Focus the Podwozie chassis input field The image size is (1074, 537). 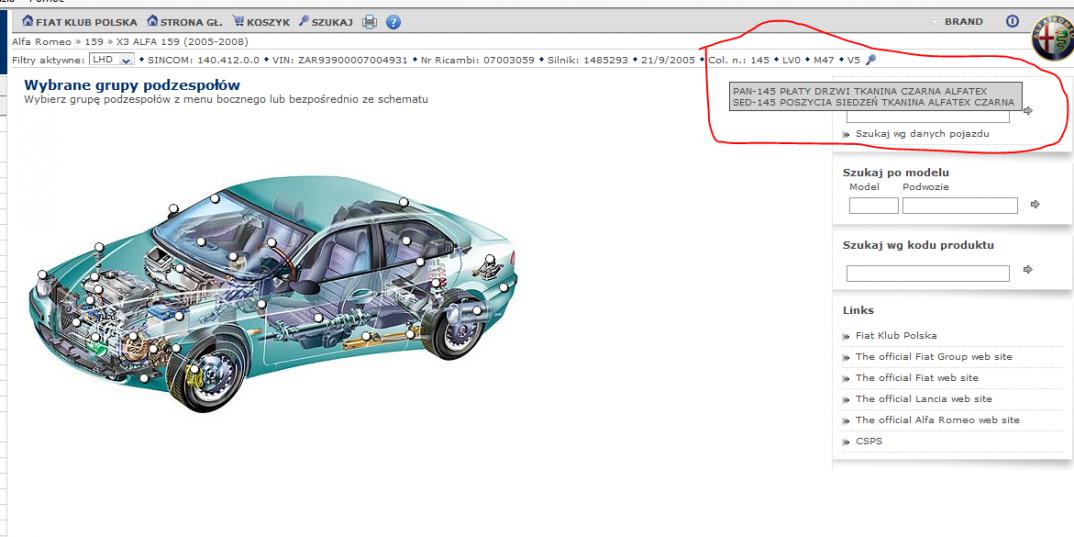tap(960, 205)
